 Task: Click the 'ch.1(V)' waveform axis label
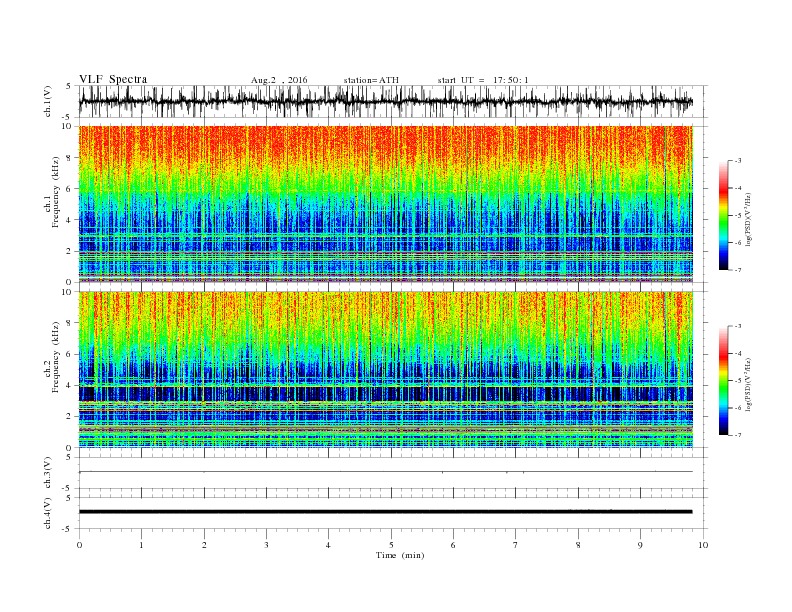coord(48,101)
